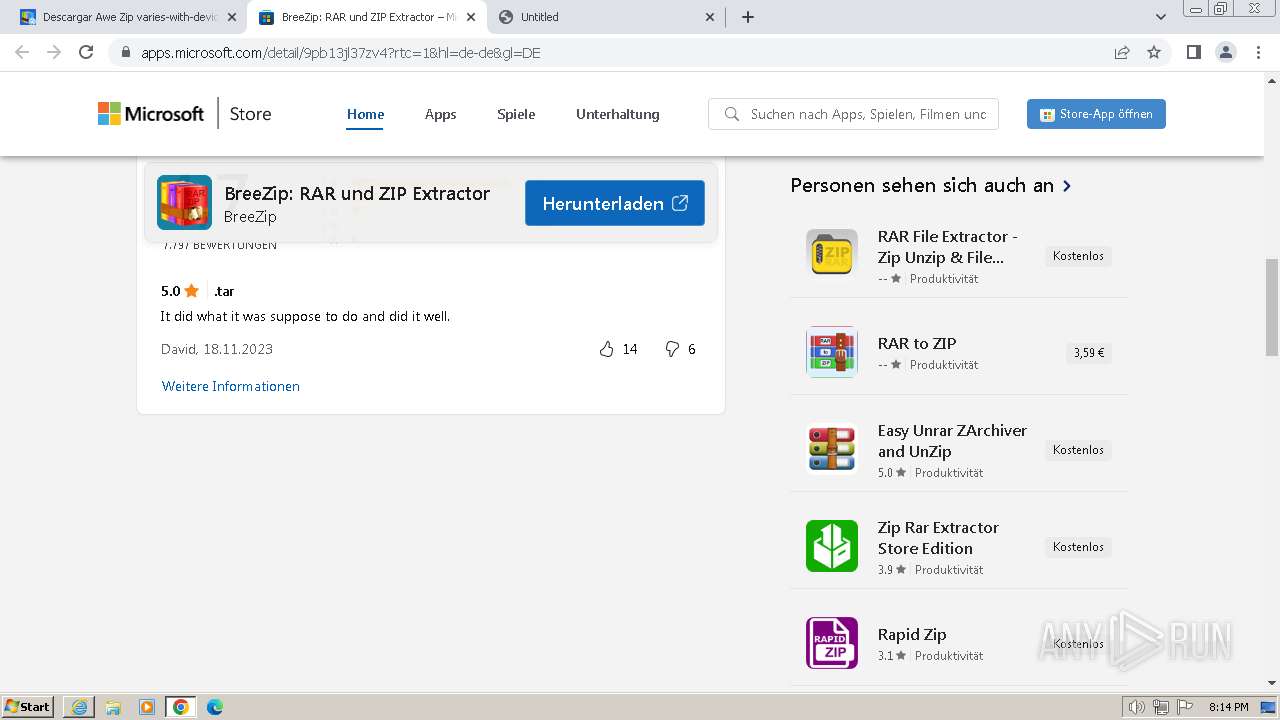Viewport: 1280px width, 720px height.
Task: Open Chrome three-dot menu
Action: point(1258,52)
